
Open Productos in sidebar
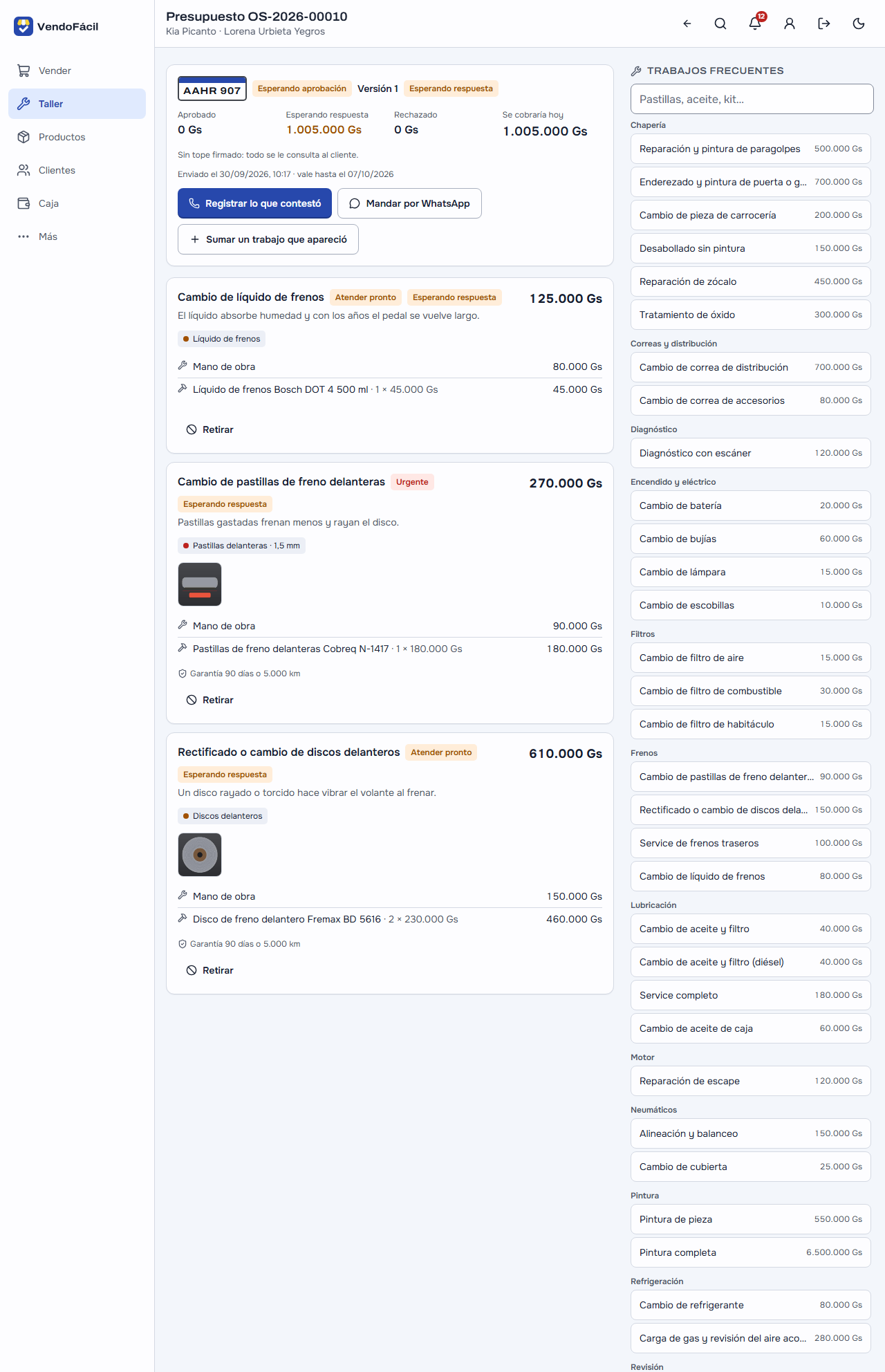77,137
